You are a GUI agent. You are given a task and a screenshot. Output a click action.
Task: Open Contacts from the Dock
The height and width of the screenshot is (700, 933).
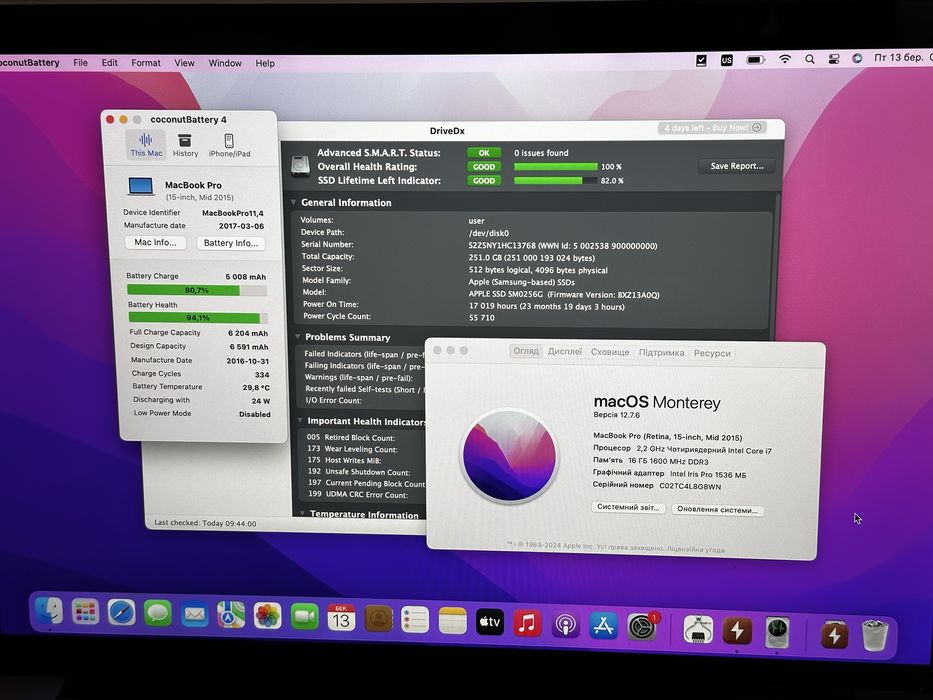pyautogui.click(x=378, y=619)
